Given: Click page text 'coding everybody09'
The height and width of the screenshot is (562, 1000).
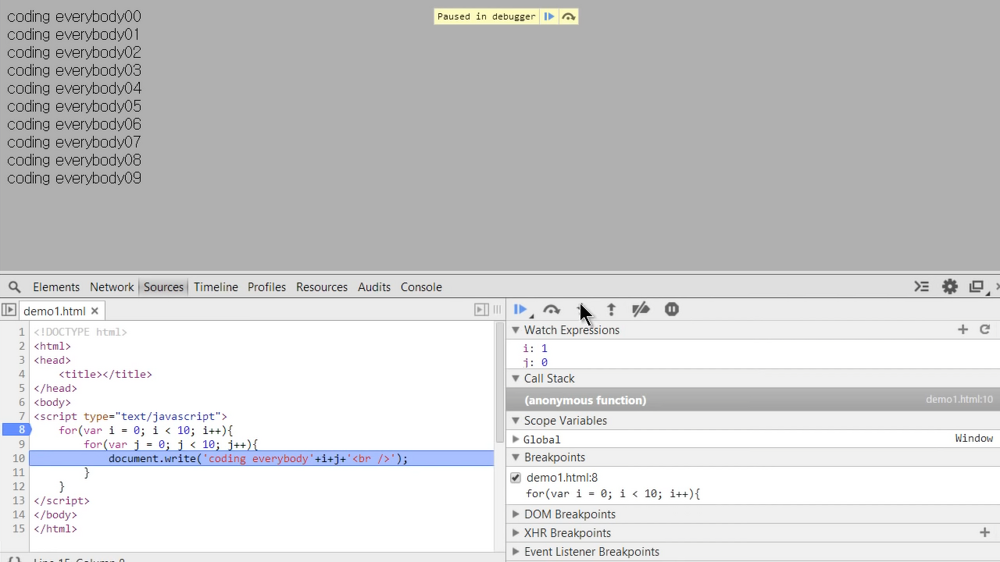Looking at the screenshot, I should click(x=74, y=178).
